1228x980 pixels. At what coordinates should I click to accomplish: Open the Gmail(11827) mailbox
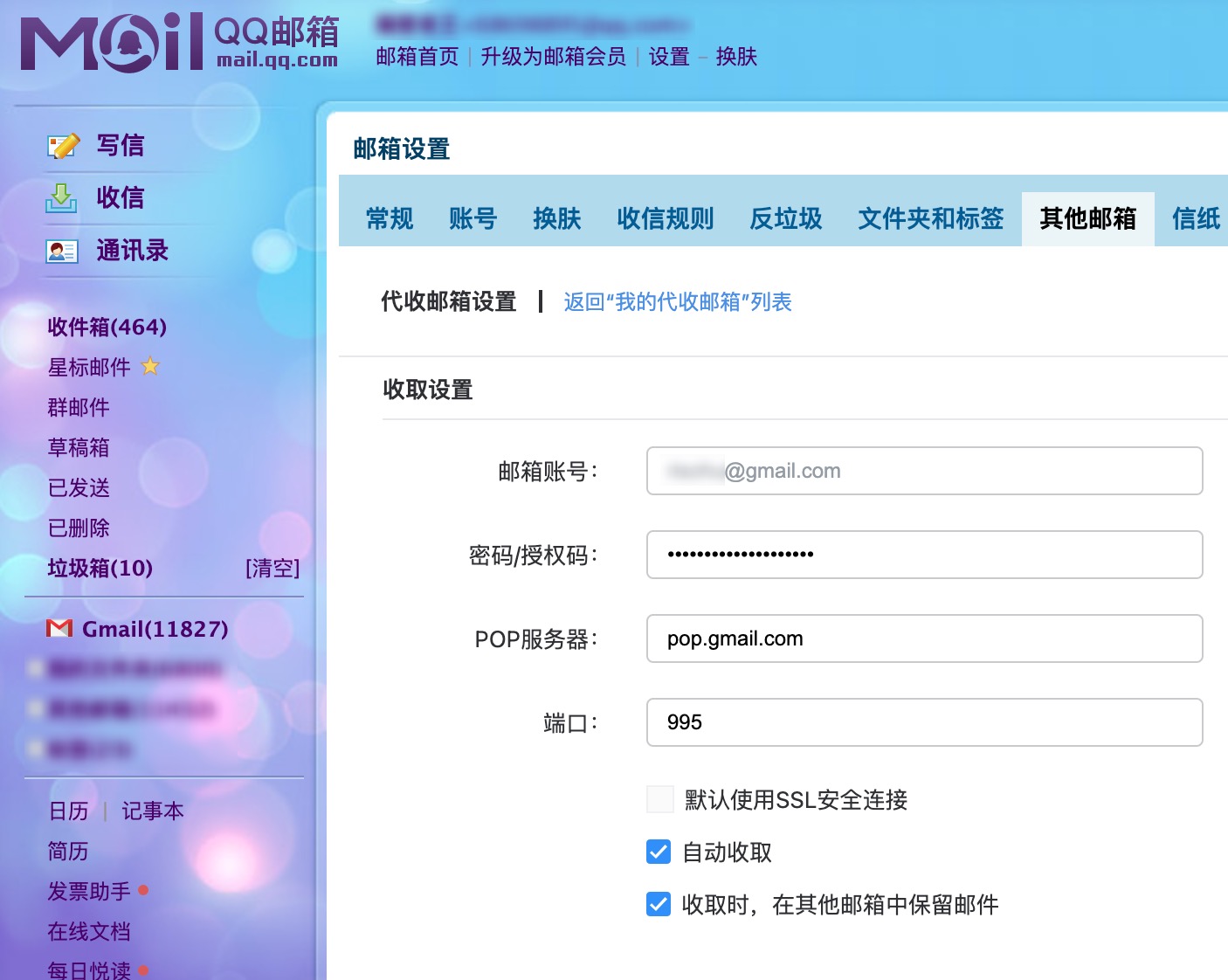155,629
